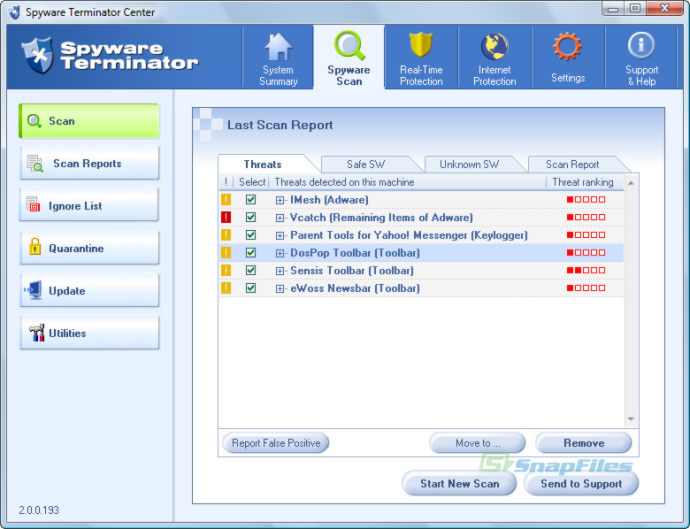Screen dimensions: 690x529
Task: Open the Update sidebar button
Action: [x=89, y=290]
